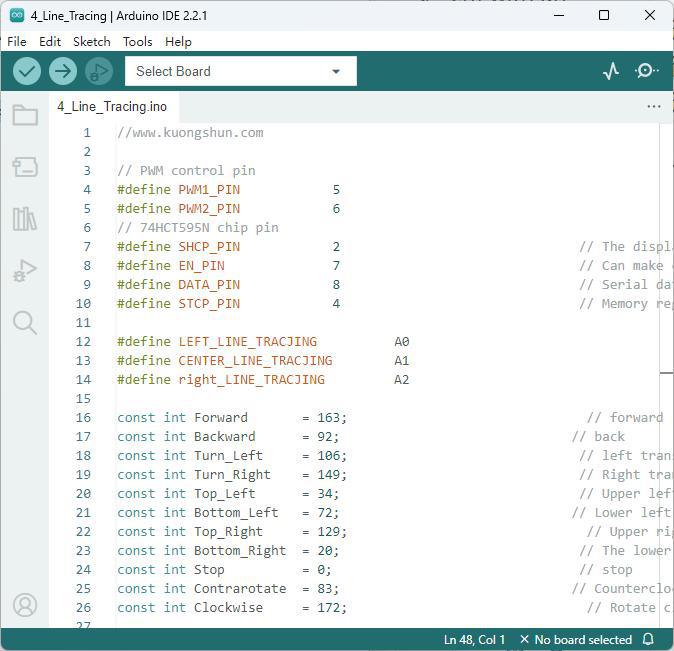Image resolution: width=674 pixels, height=651 pixels.
Task: Click the account profile icon
Action: click(x=25, y=605)
